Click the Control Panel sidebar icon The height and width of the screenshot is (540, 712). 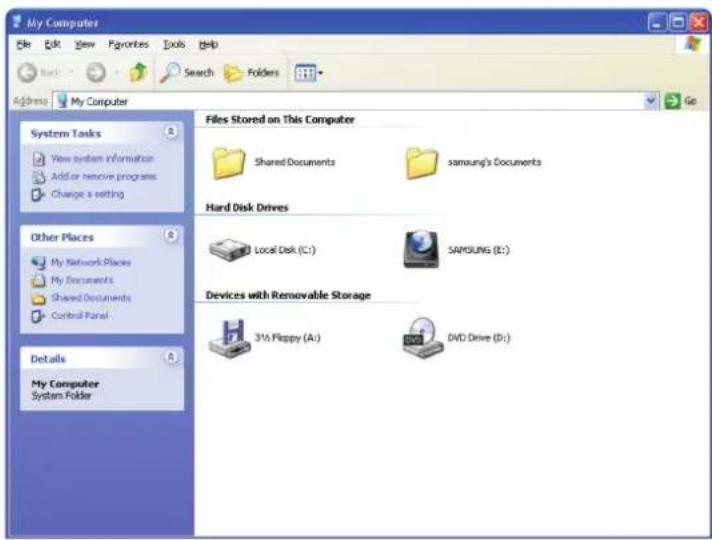click(x=38, y=316)
